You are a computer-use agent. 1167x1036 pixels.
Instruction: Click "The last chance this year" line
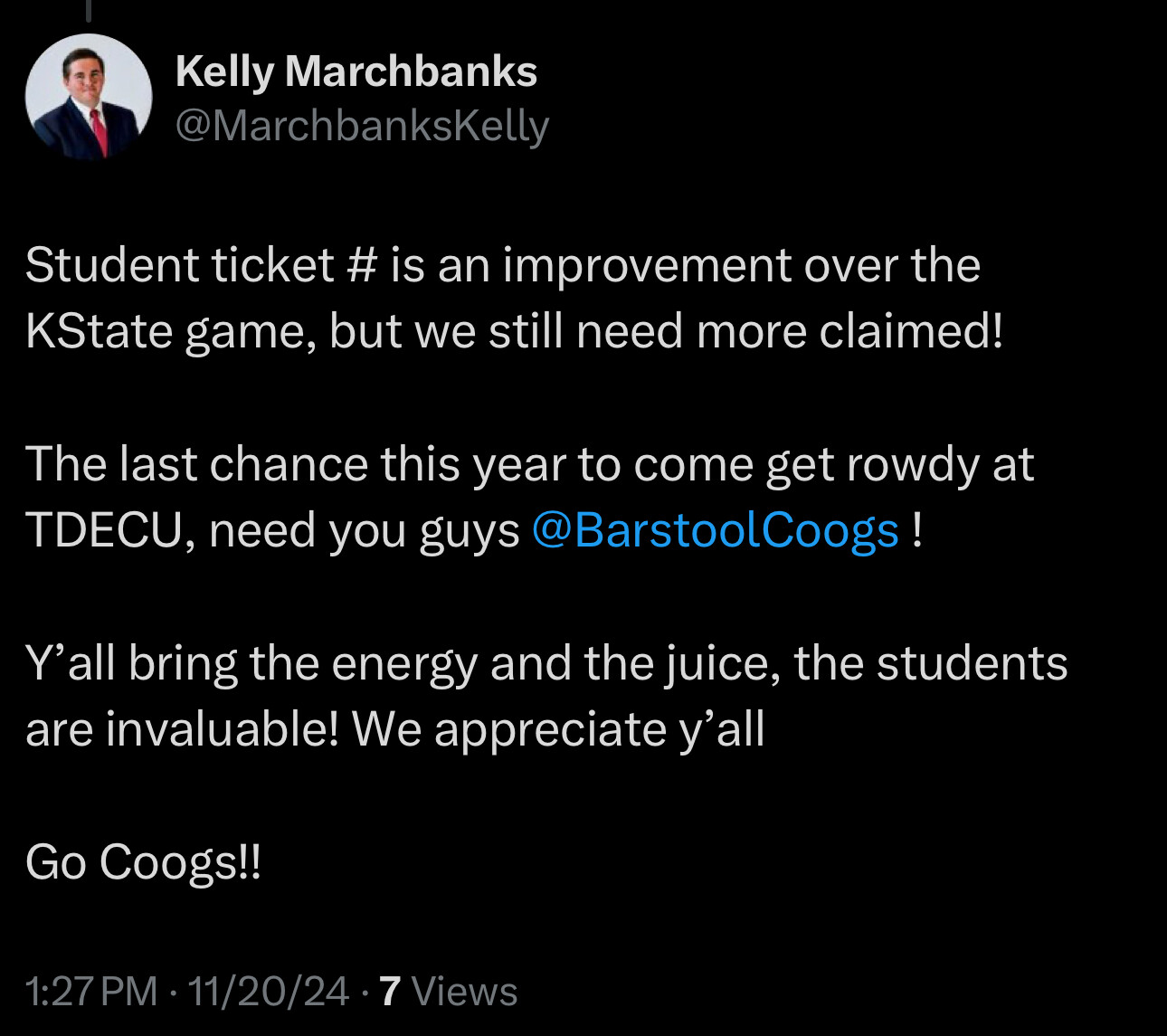pos(529,464)
